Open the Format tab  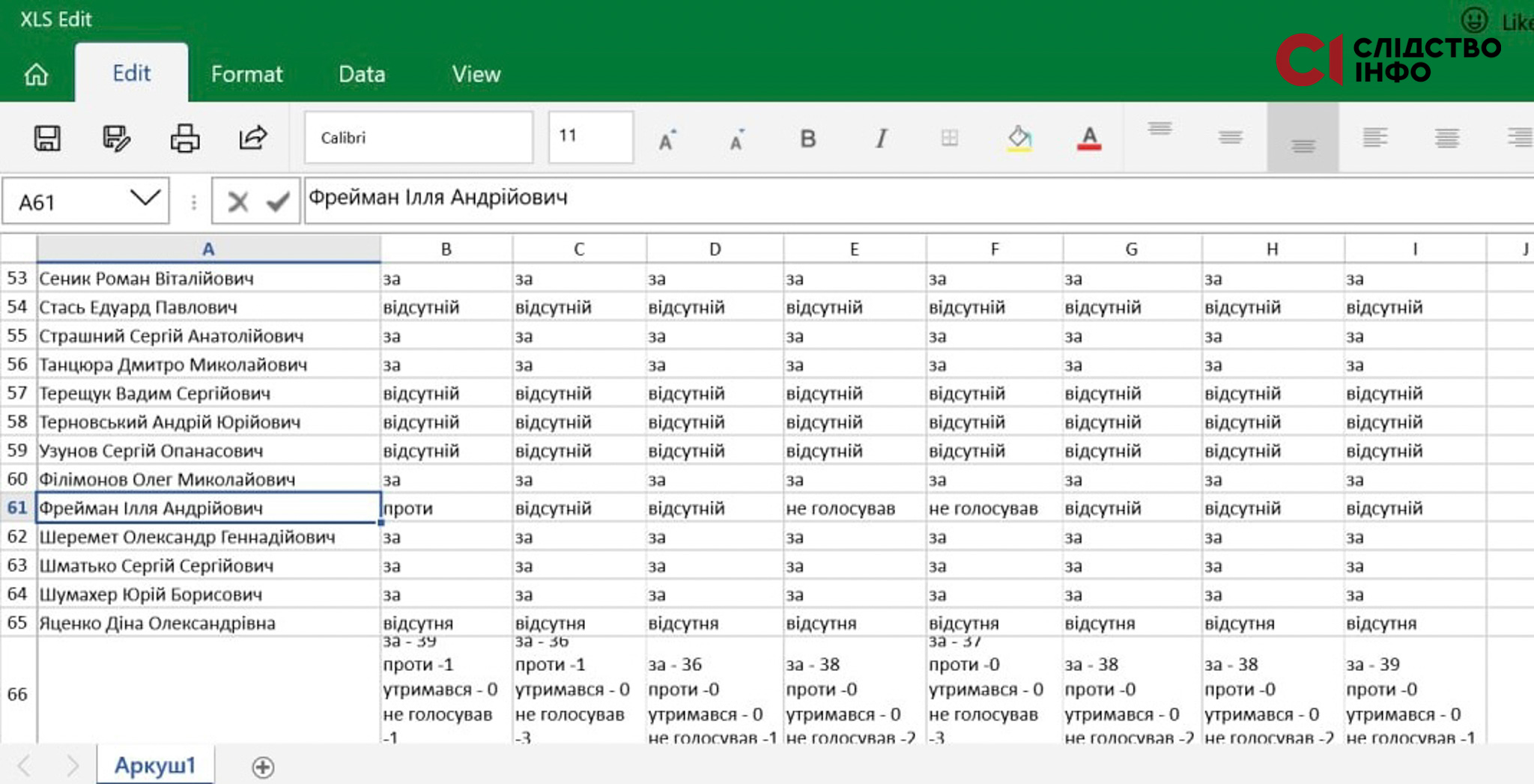(246, 74)
